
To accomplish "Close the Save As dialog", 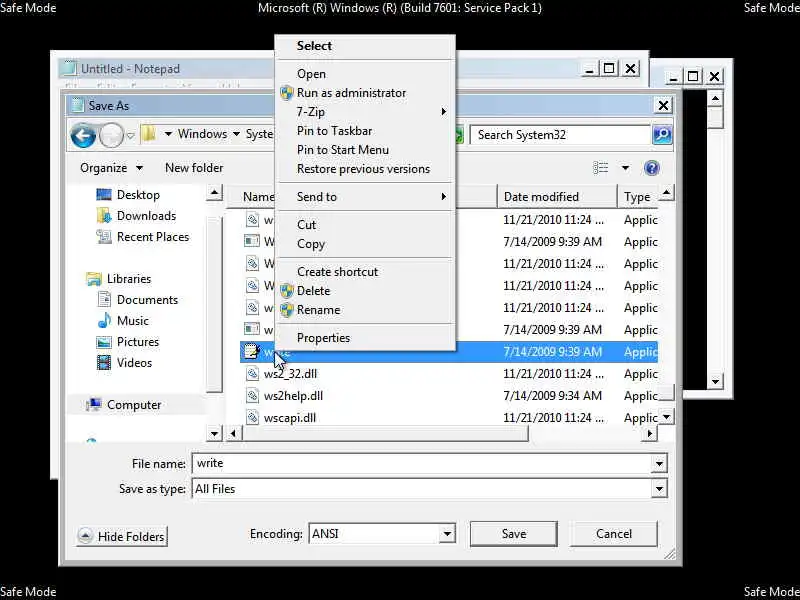I will pyautogui.click(x=663, y=106).
